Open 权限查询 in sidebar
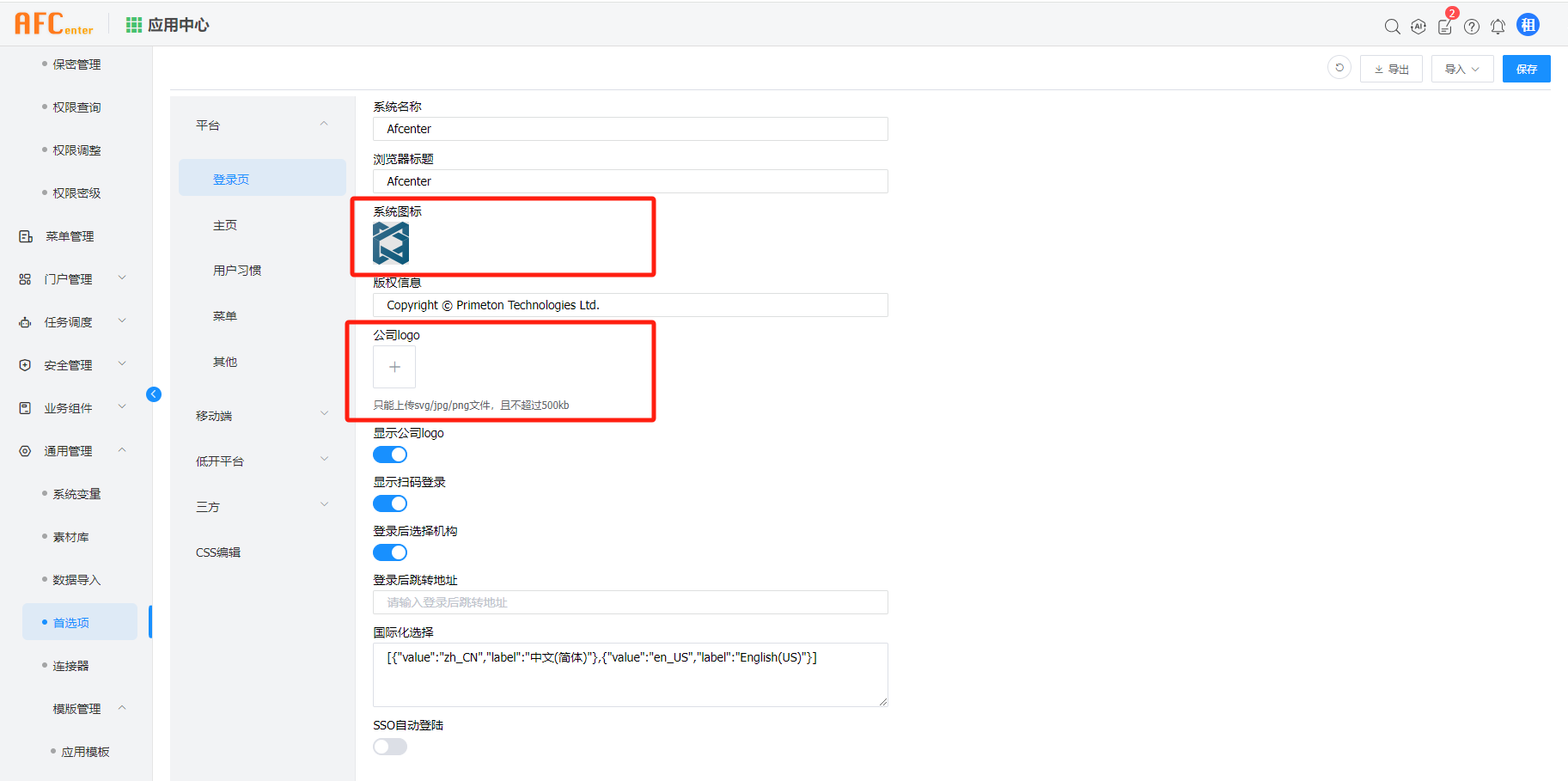The width and height of the screenshot is (1568, 781). click(76, 107)
